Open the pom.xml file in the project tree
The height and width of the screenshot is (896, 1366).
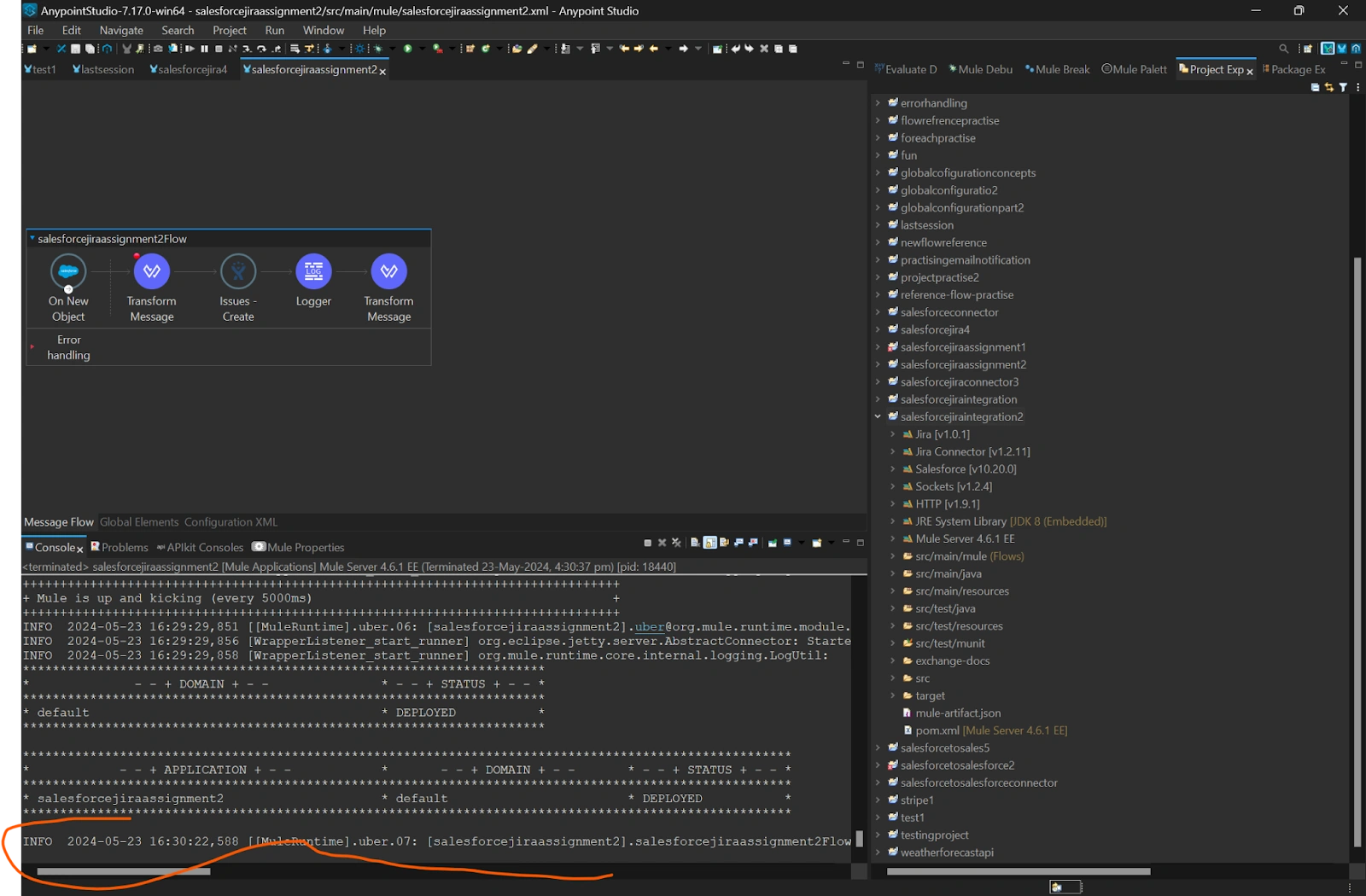click(x=937, y=730)
